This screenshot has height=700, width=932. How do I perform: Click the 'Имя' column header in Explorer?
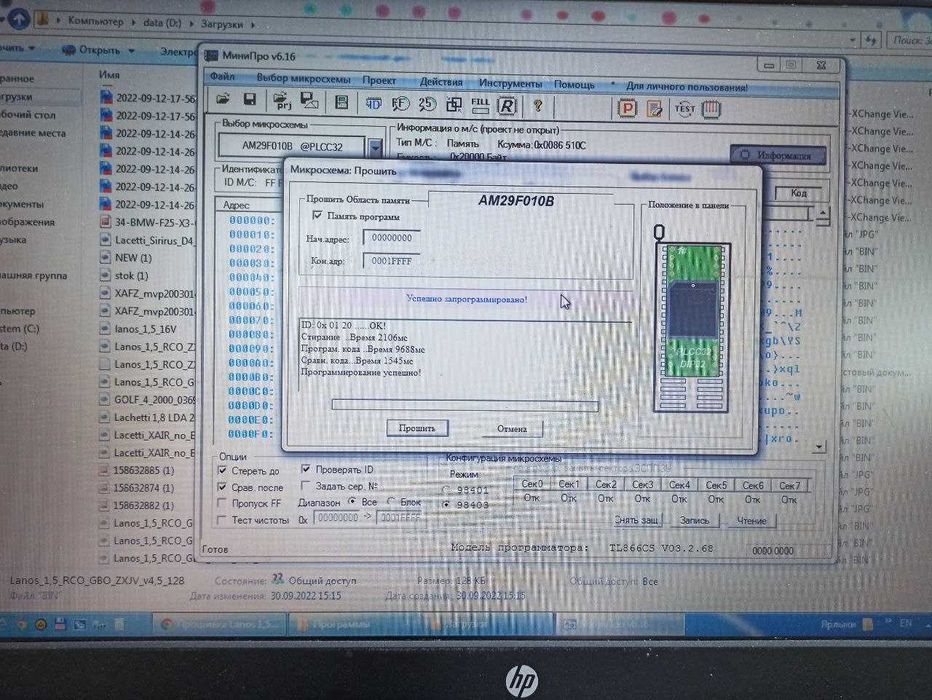coord(109,74)
